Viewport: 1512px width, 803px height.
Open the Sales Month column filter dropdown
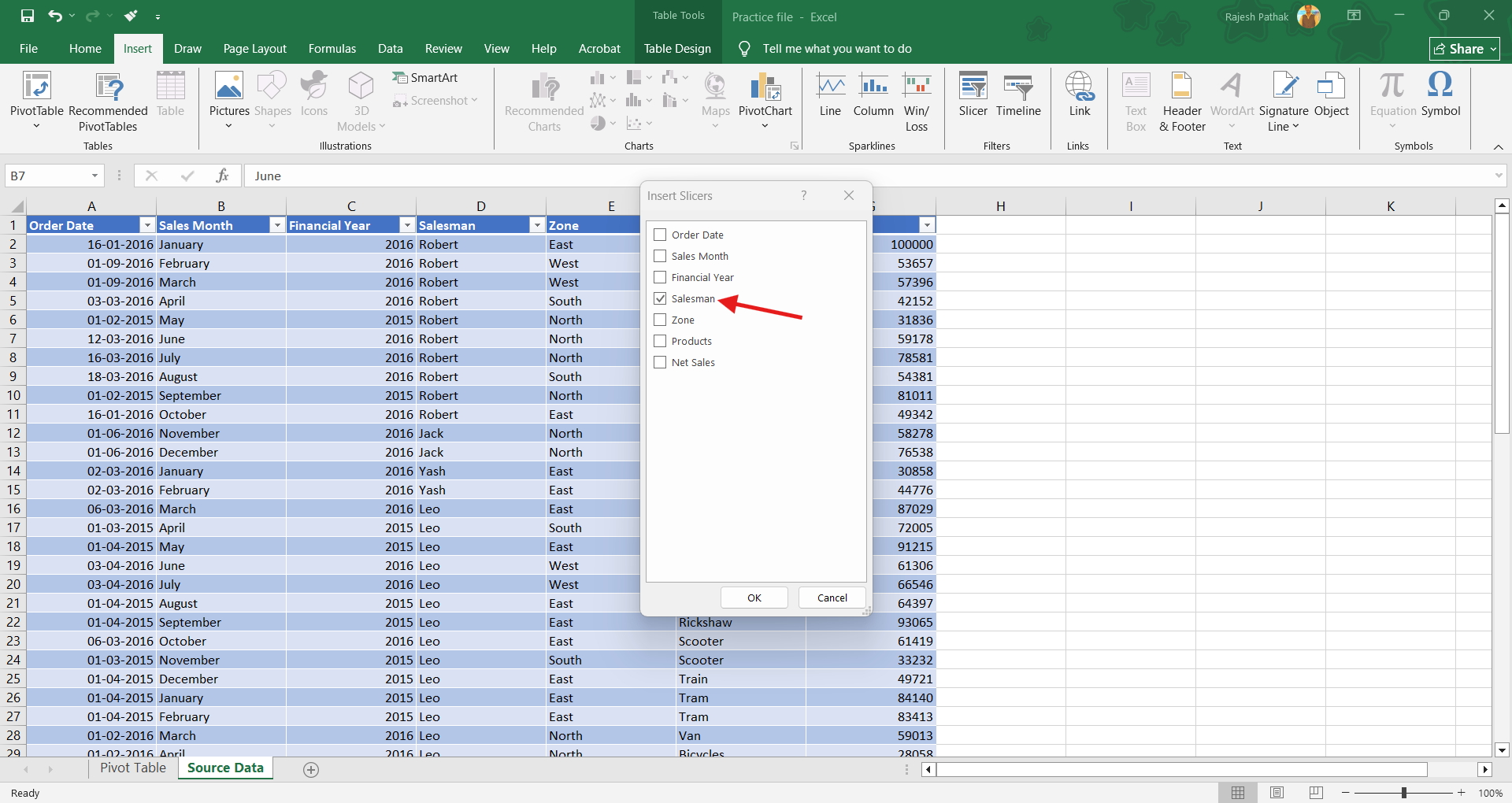(x=277, y=226)
